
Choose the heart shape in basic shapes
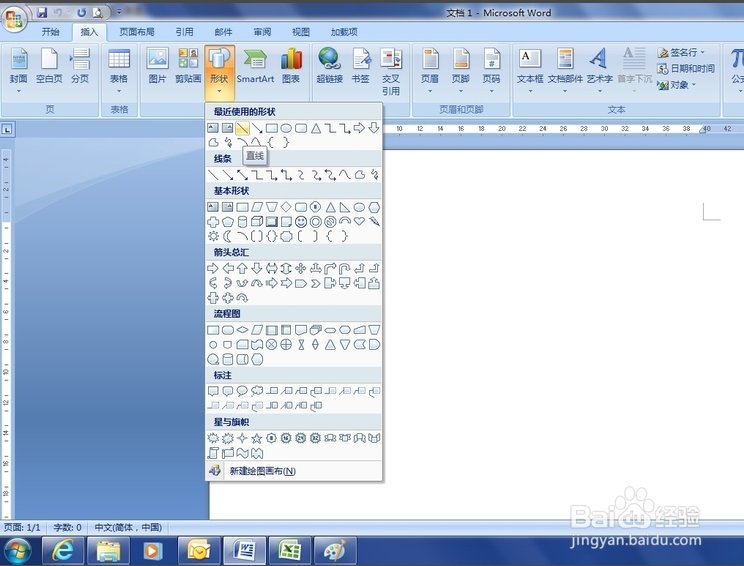point(359,221)
